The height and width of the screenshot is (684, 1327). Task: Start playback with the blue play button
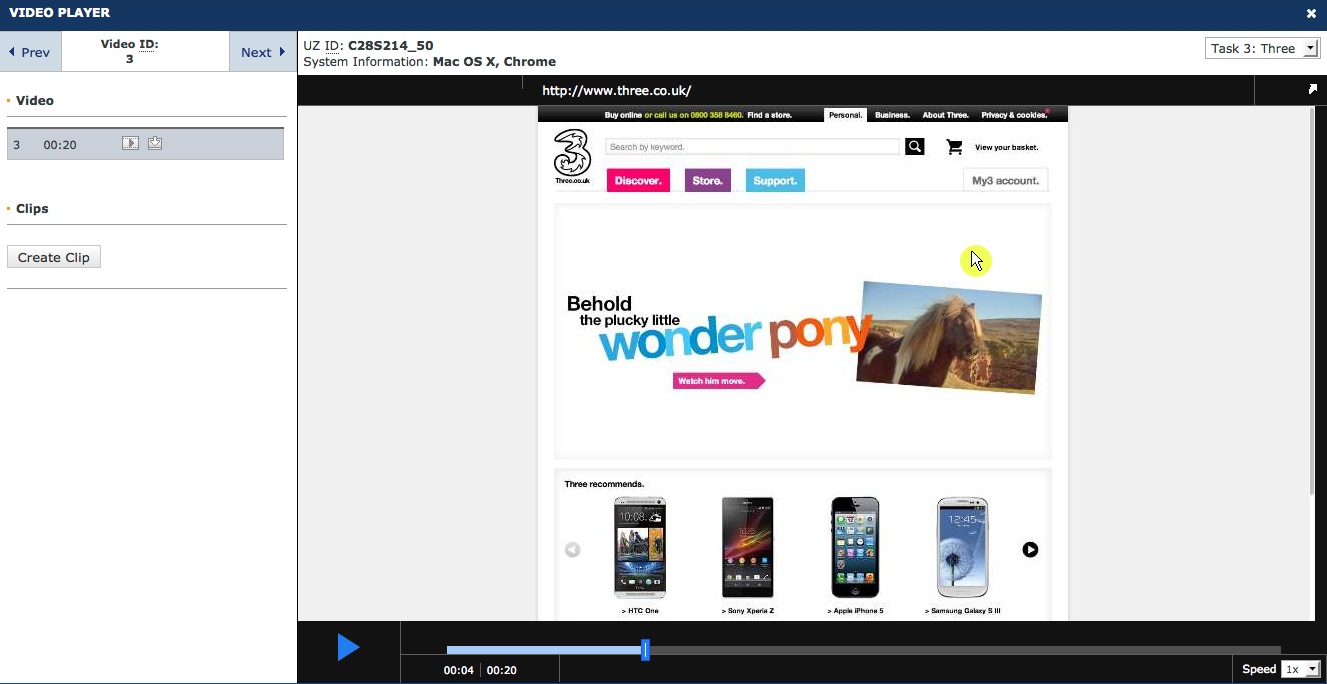click(348, 647)
